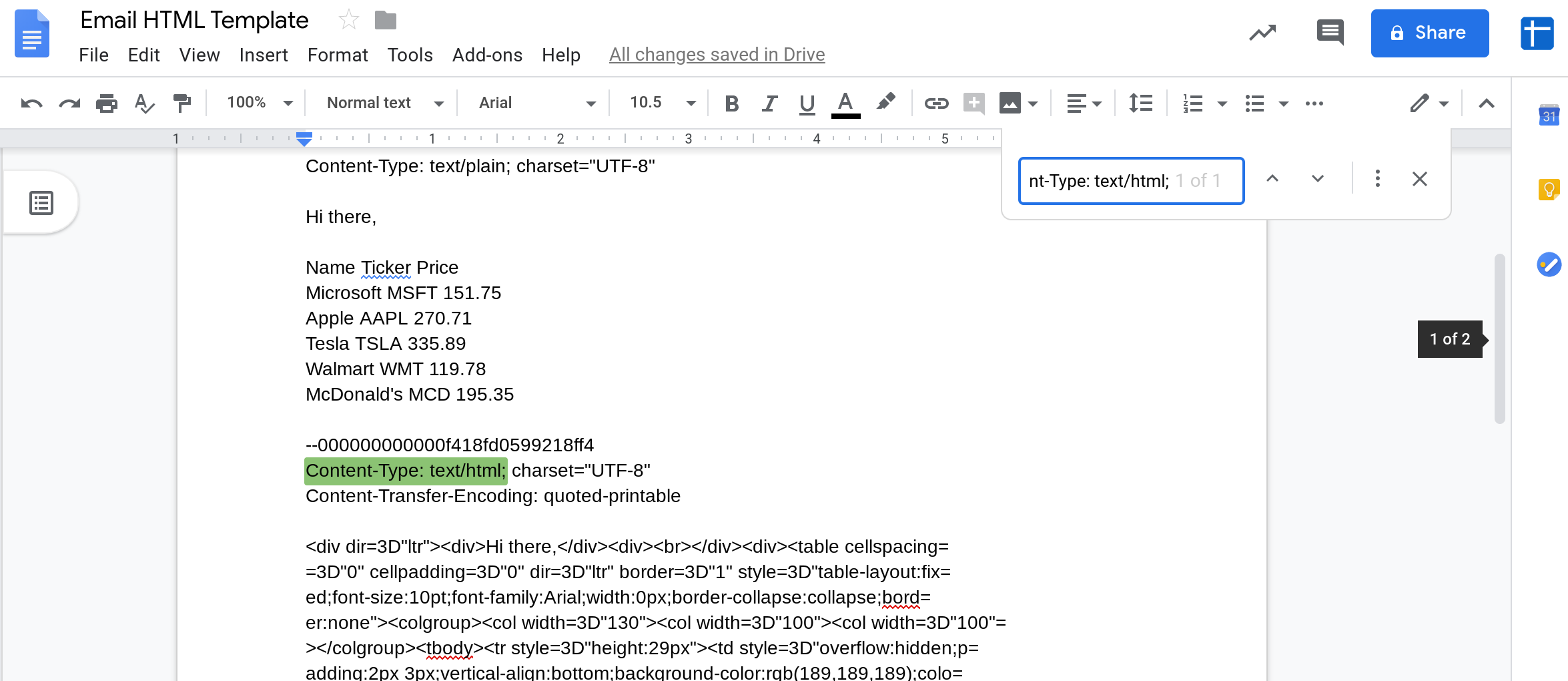Select the Paint format roller icon
This screenshot has height=681, width=1568.
(181, 103)
